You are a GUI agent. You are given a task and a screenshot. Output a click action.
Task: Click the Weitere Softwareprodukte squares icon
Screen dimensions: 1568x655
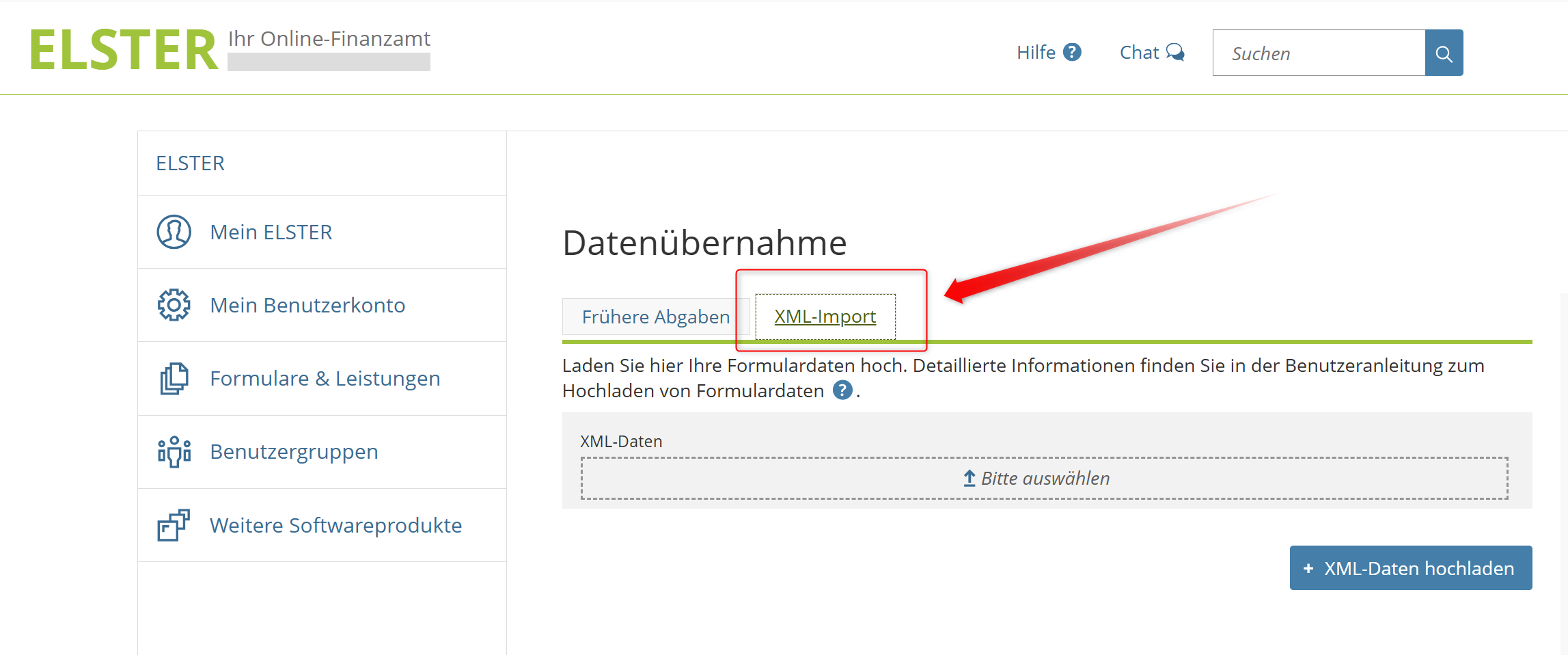[x=174, y=525]
